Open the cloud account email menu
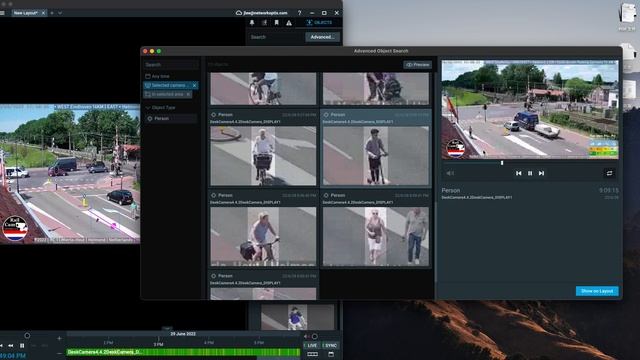 [265, 13]
